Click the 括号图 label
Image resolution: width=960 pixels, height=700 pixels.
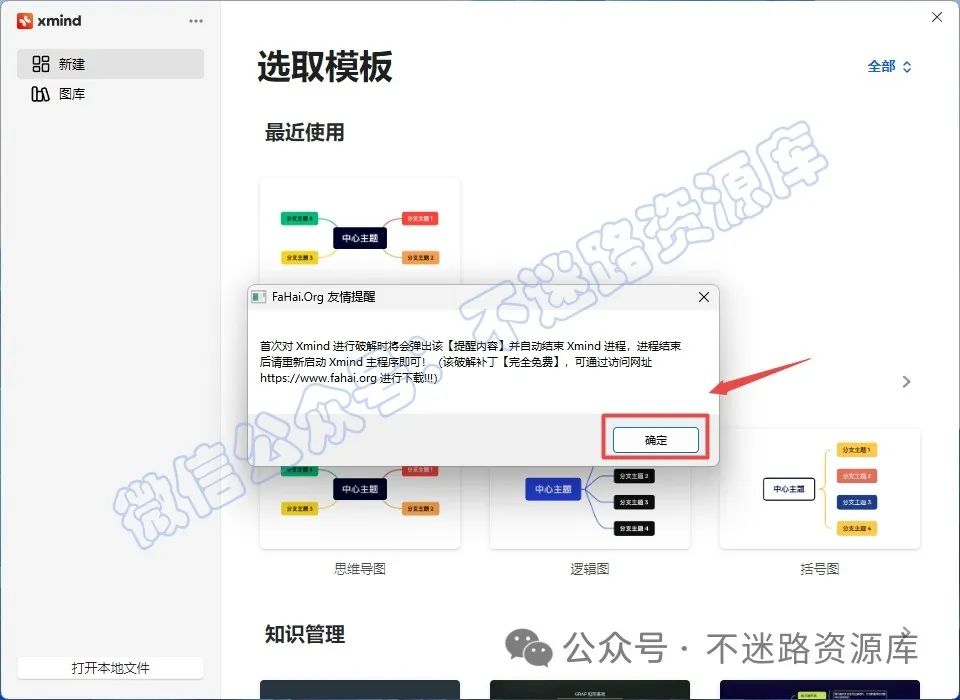pos(820,569)
